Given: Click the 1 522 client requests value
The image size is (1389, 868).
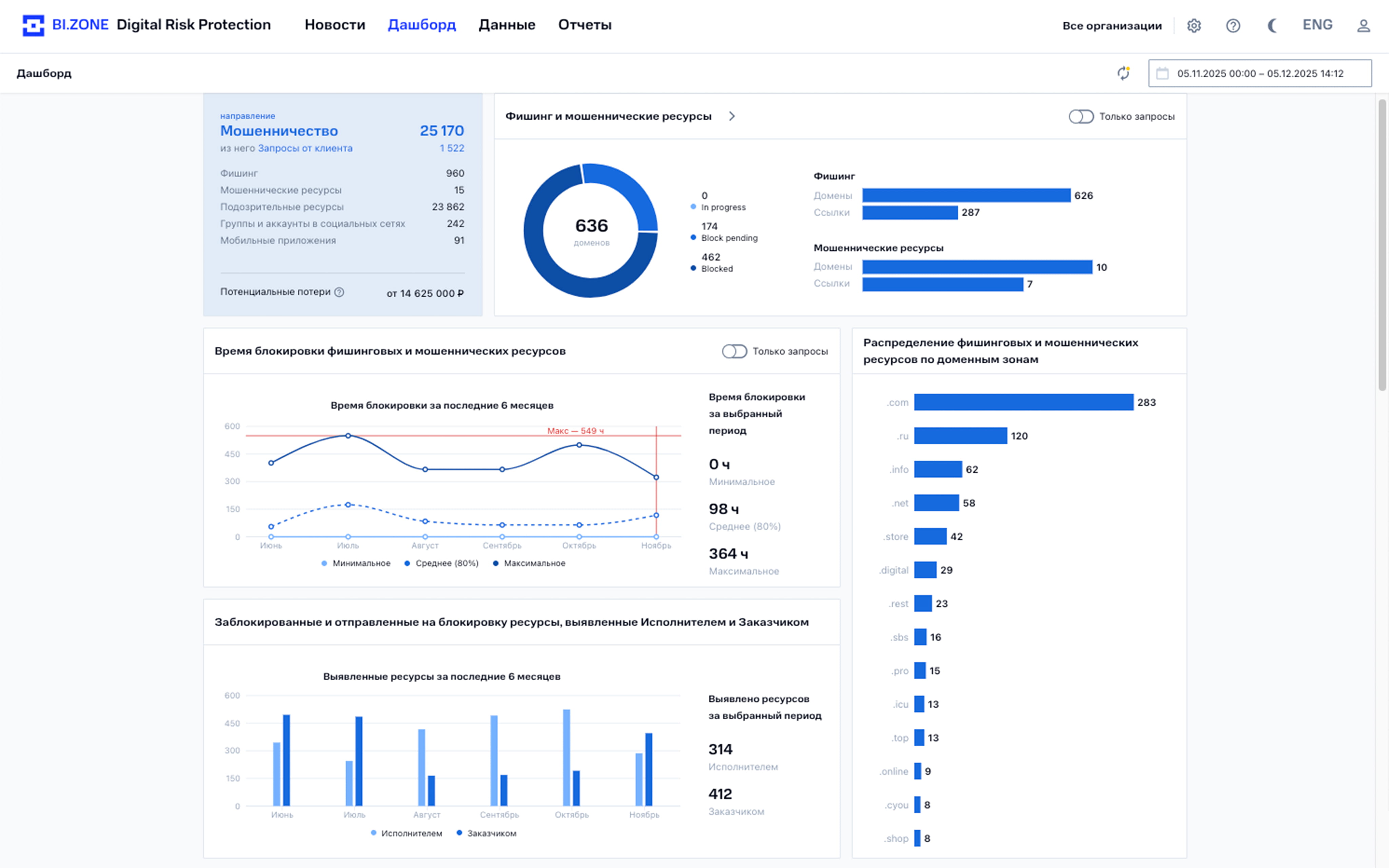Looking at the screenshot, I should coord(452,148).
